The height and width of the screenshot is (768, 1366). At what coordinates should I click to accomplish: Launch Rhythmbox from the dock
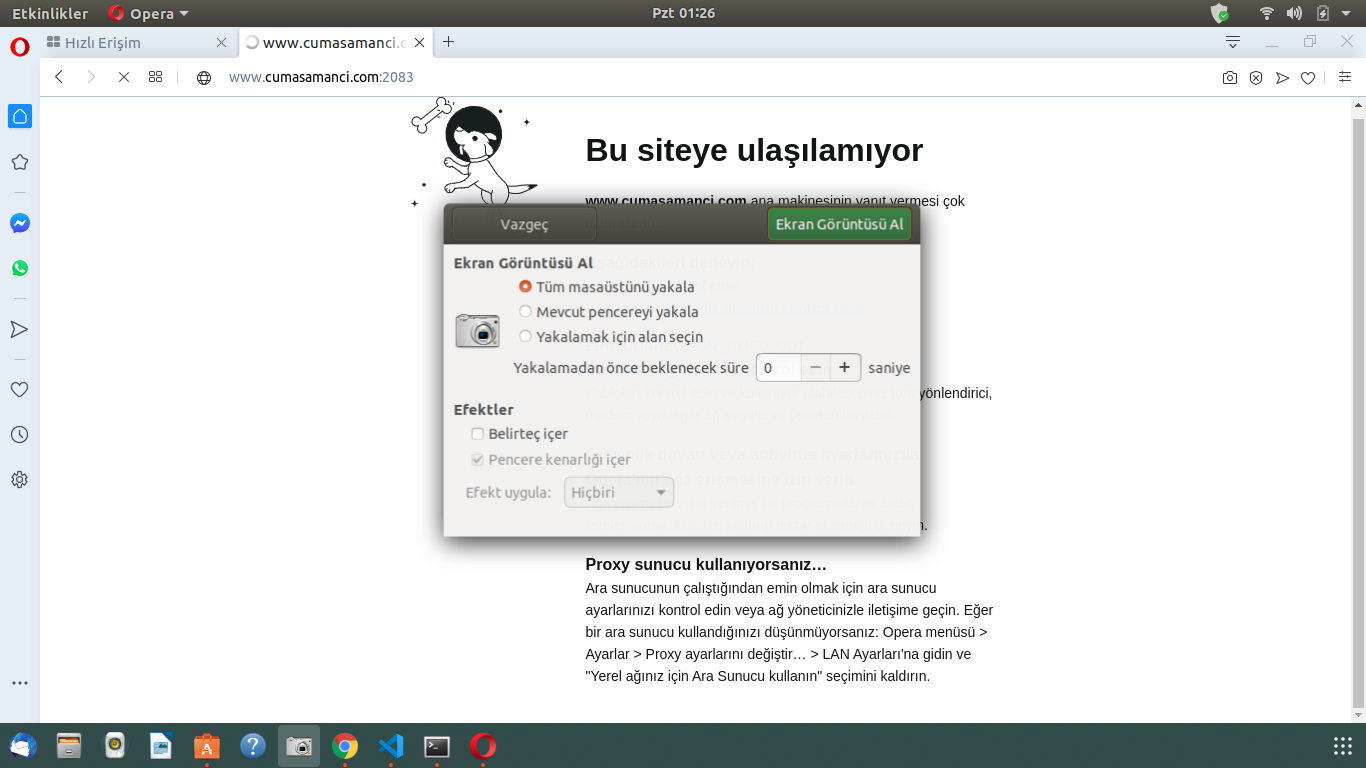(116, 746)
